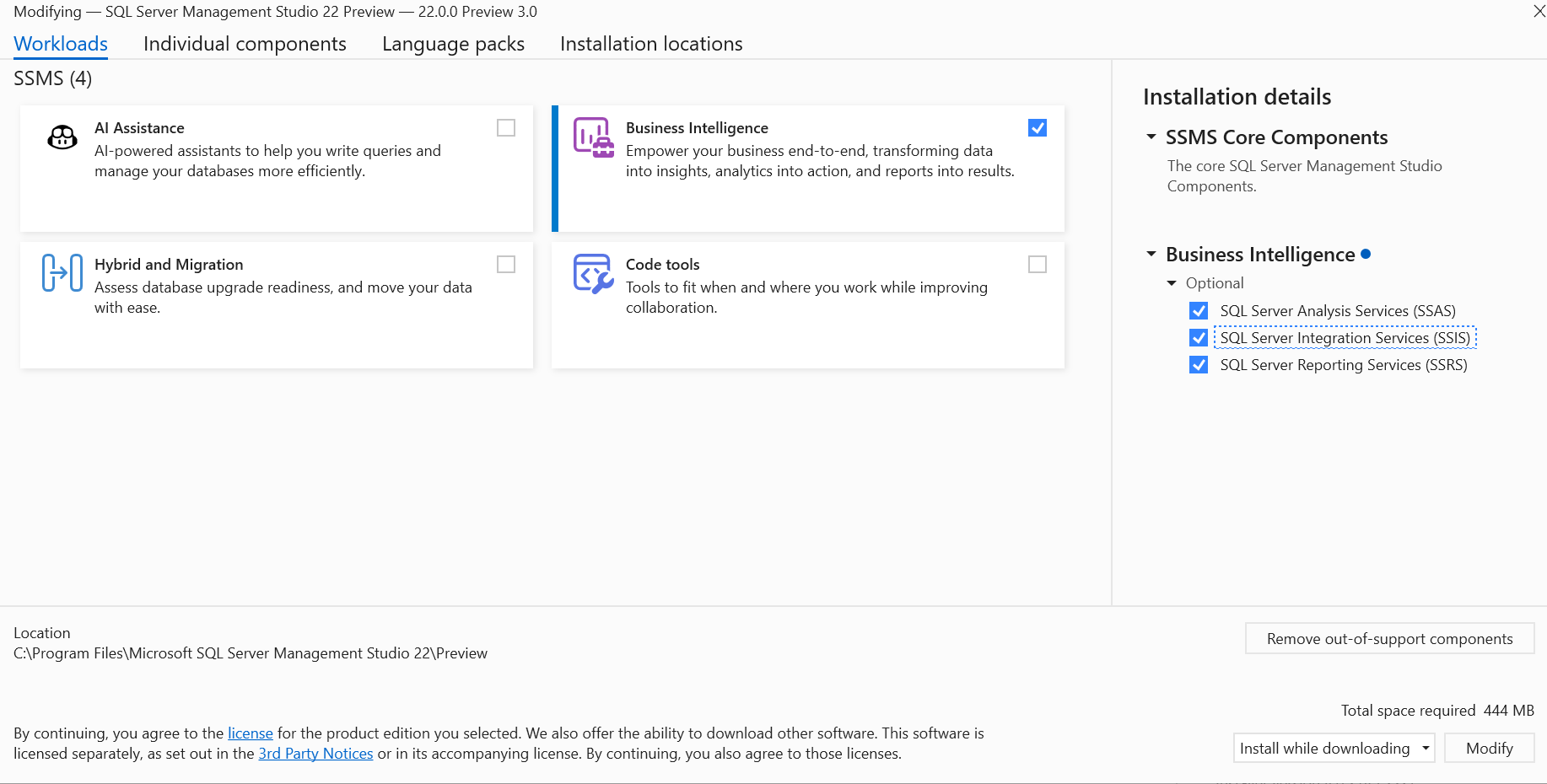Enable the AI Assistance workload checkbox
This screenshot has width=1547, height=784.
(x=505, y=127)
